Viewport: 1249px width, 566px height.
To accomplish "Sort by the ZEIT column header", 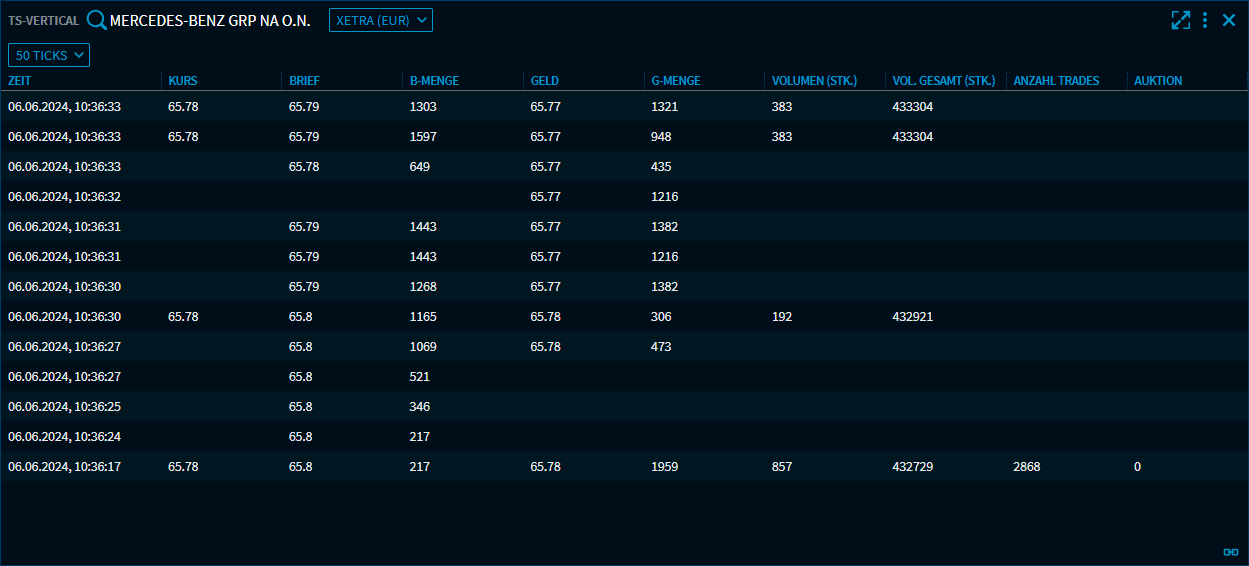I will tap(20, 81).
